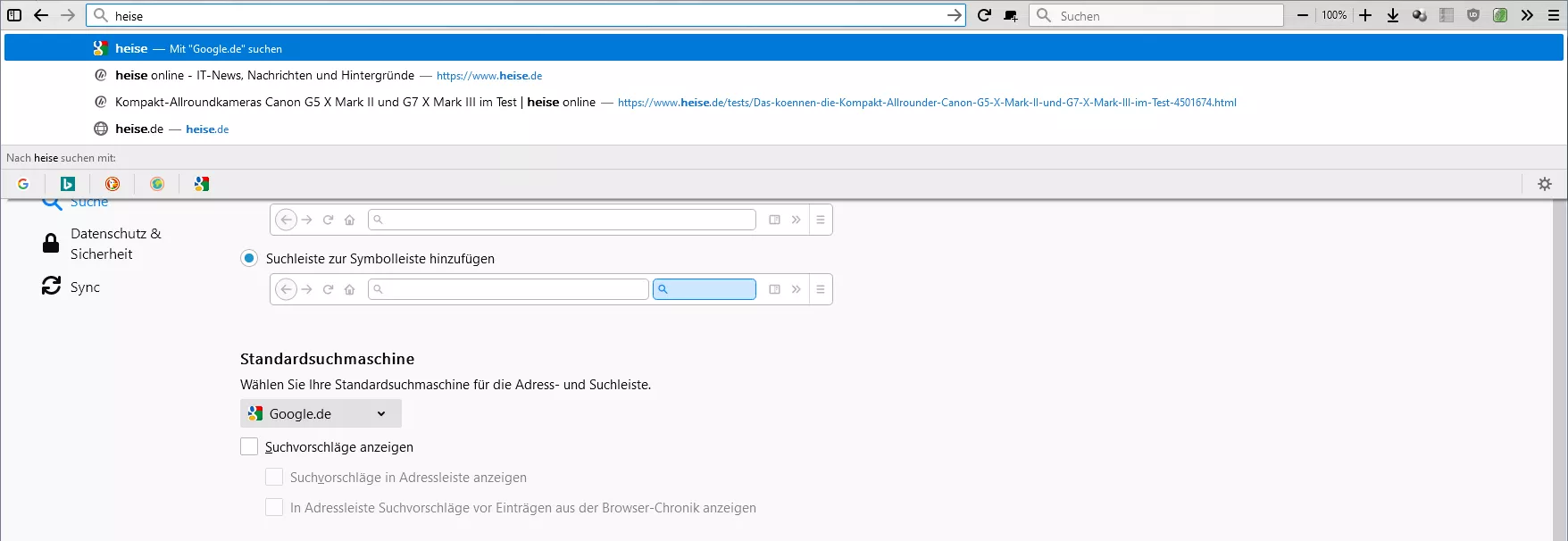
Task: Go forward one page
Action: tap(68, 15)
